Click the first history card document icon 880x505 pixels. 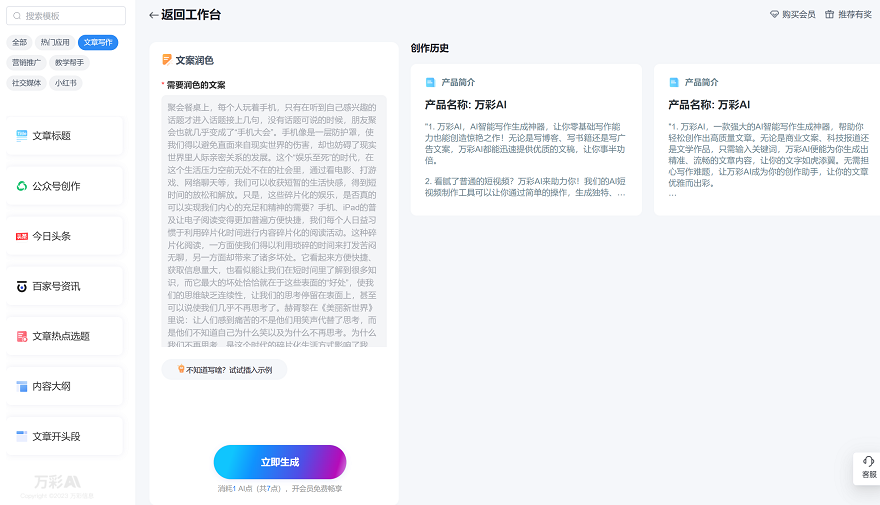tap(430, 82)
